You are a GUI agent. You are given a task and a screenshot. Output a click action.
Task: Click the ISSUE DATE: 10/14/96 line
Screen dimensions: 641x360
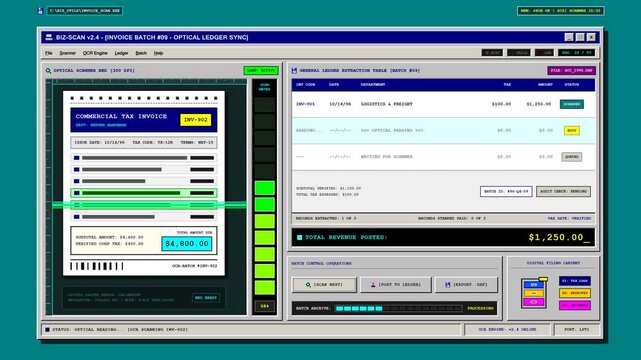tap(99, 143)
